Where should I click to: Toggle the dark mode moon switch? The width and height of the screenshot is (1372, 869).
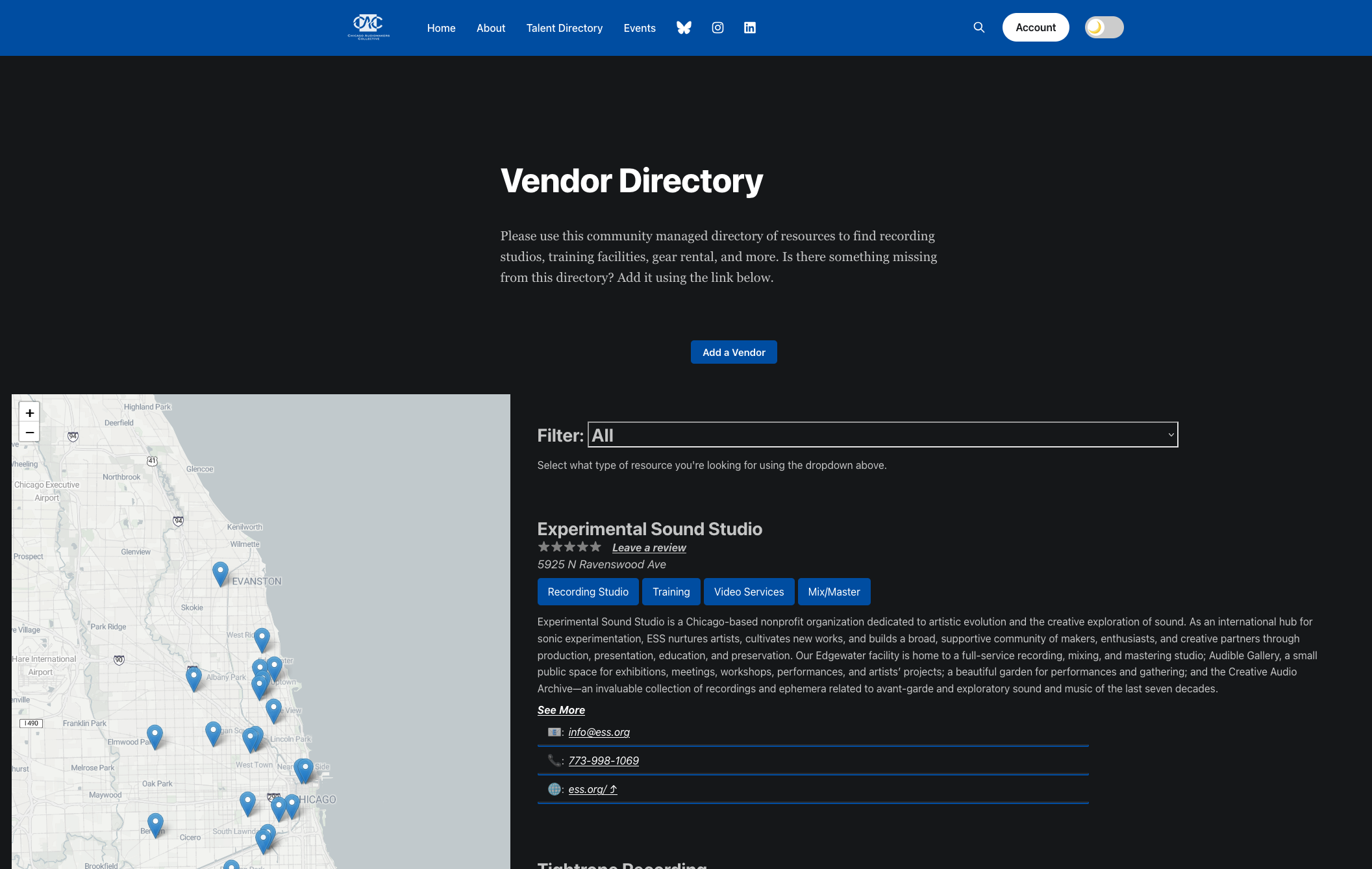(x=1104, y=27)
